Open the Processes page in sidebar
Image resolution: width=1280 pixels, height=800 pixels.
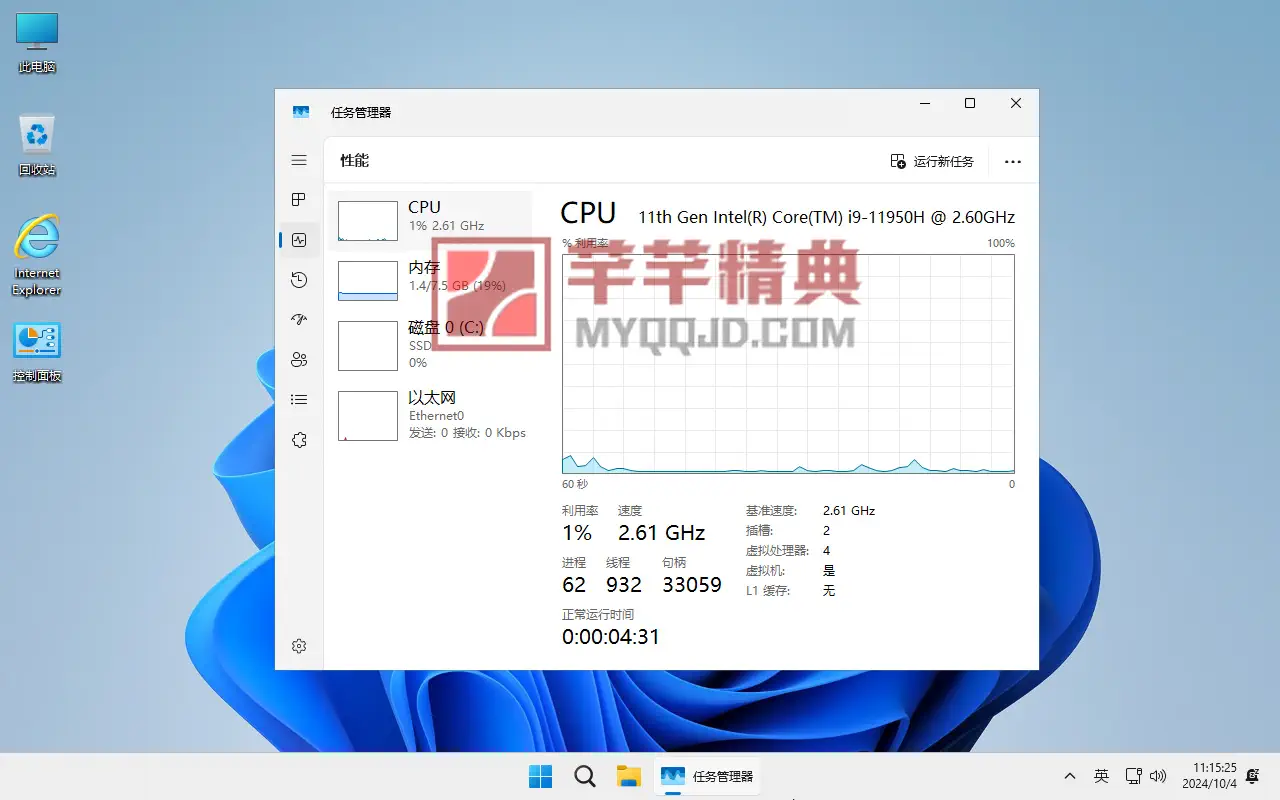coord(299,200)
